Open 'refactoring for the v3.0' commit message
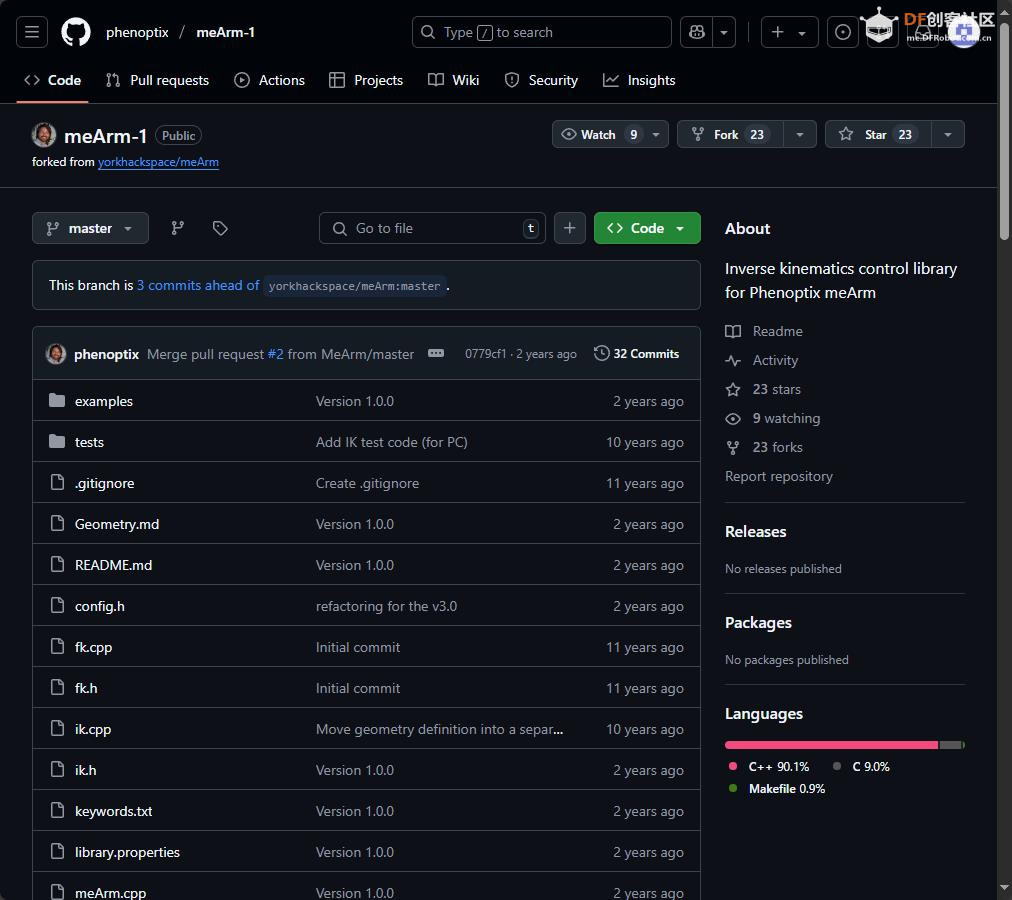Viewport: 1012px width, 900px height. point(386,606)
